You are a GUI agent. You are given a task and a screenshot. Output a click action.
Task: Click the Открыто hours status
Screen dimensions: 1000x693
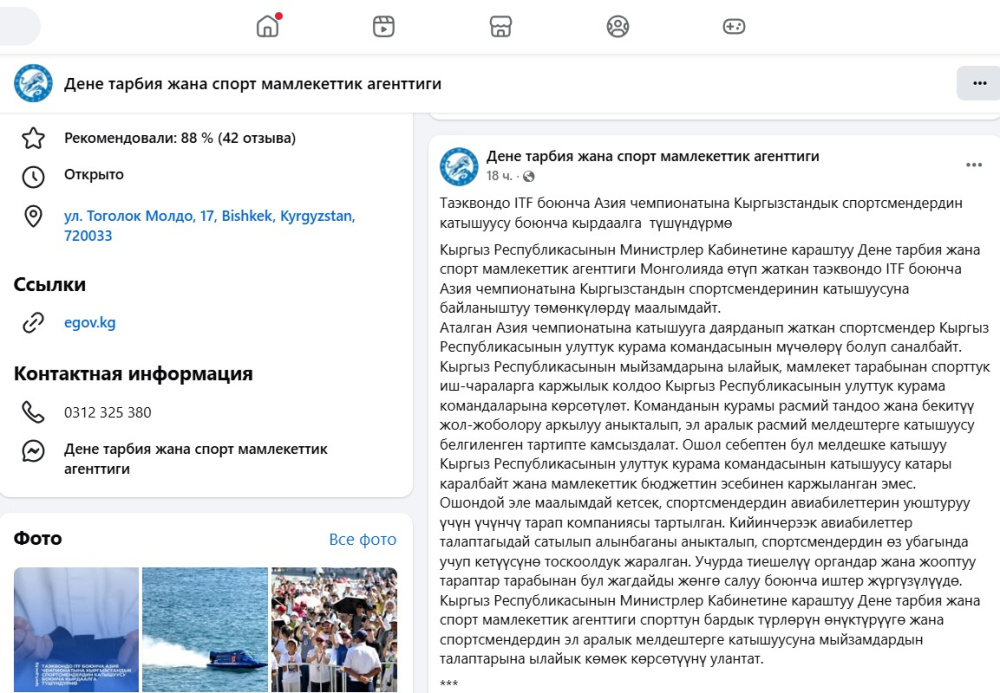[x=94, y=175]
